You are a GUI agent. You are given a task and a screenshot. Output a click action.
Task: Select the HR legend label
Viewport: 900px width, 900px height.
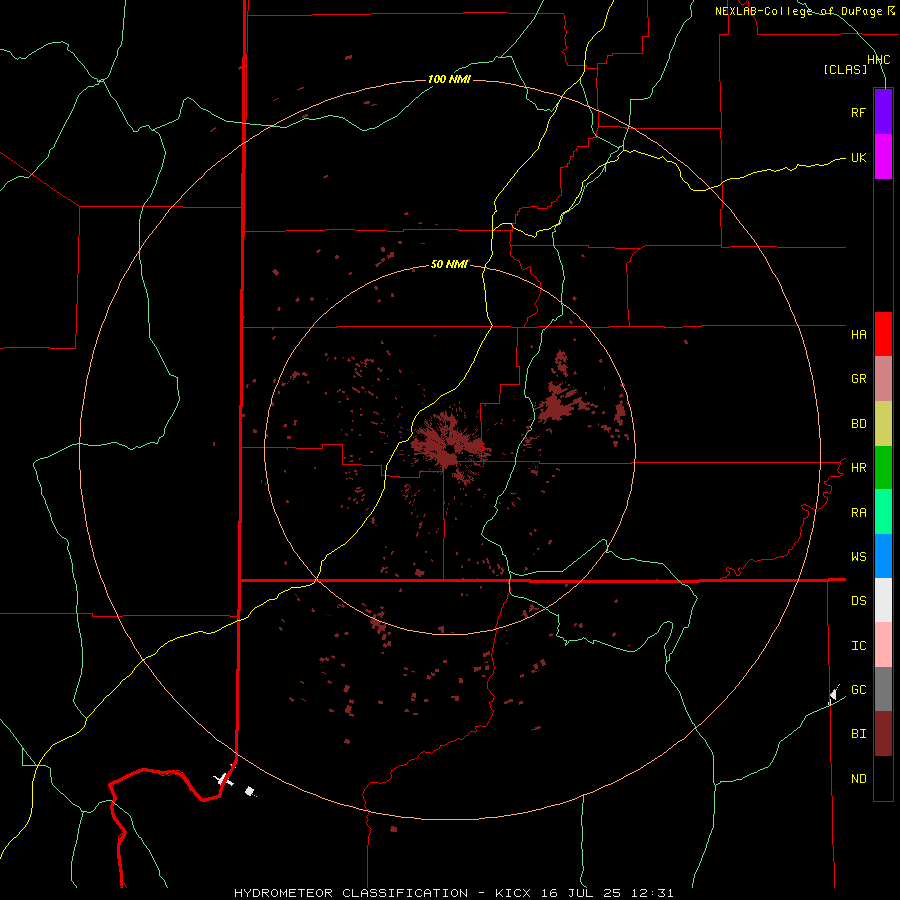(x=858, y=468)
